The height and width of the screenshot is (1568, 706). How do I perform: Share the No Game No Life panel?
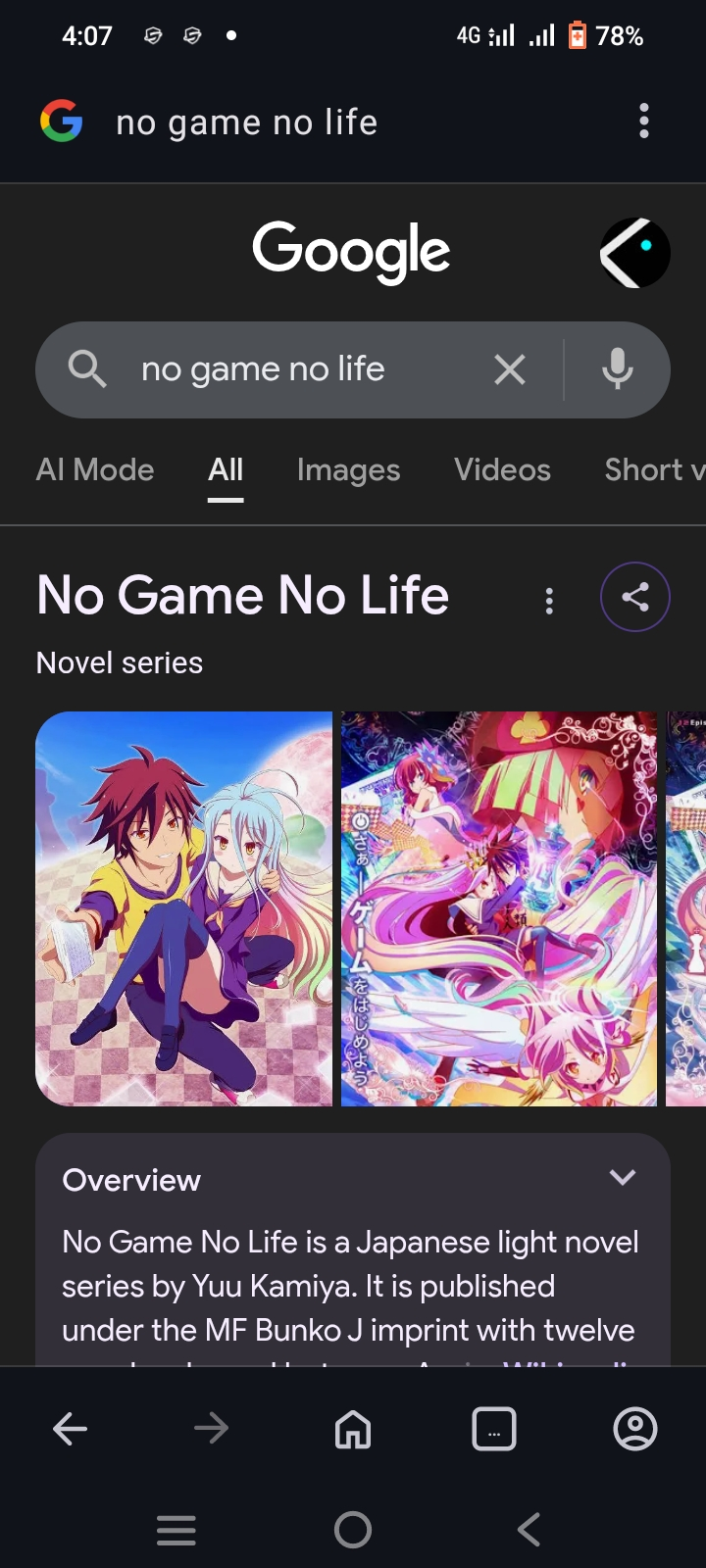(635, 597)
